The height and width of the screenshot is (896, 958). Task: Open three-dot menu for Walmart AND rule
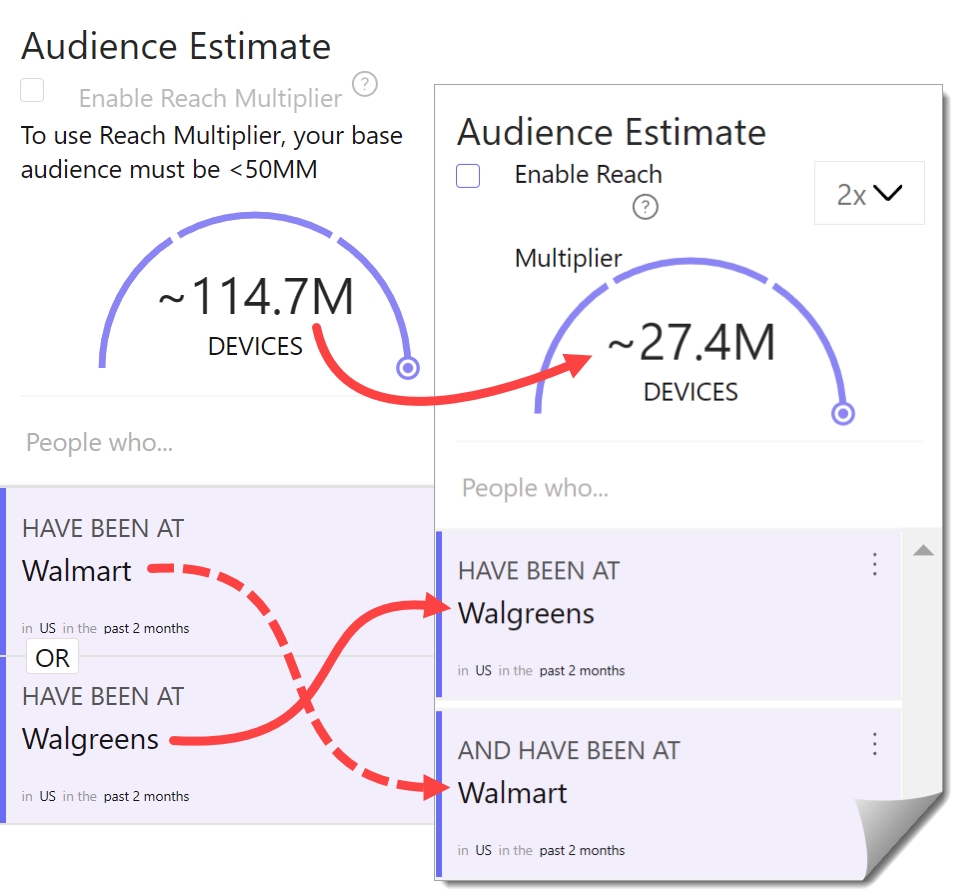(874, 744)
